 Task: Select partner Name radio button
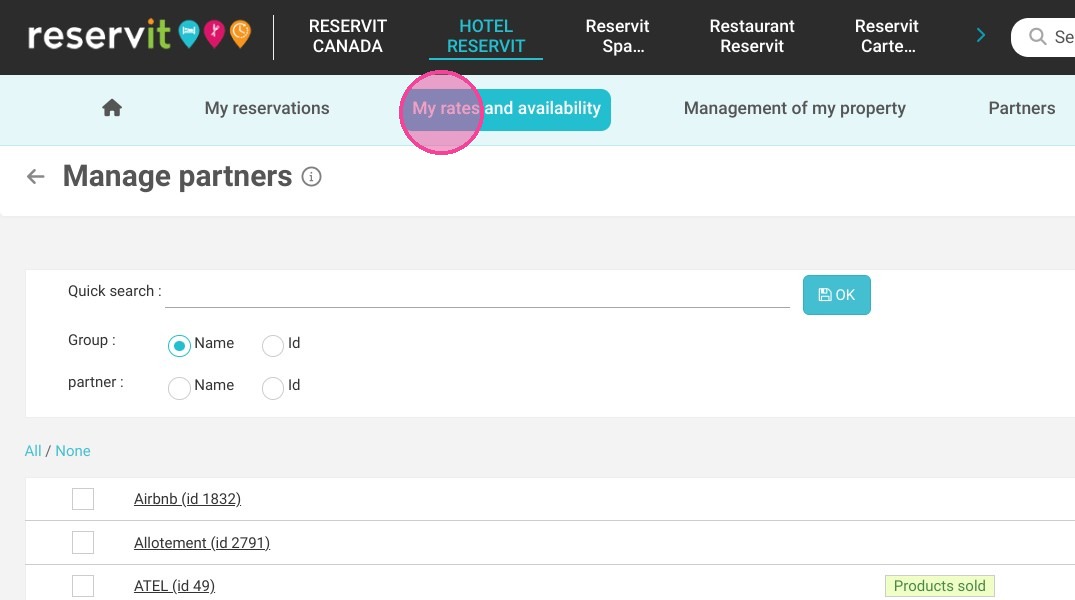tap(179, 388)
